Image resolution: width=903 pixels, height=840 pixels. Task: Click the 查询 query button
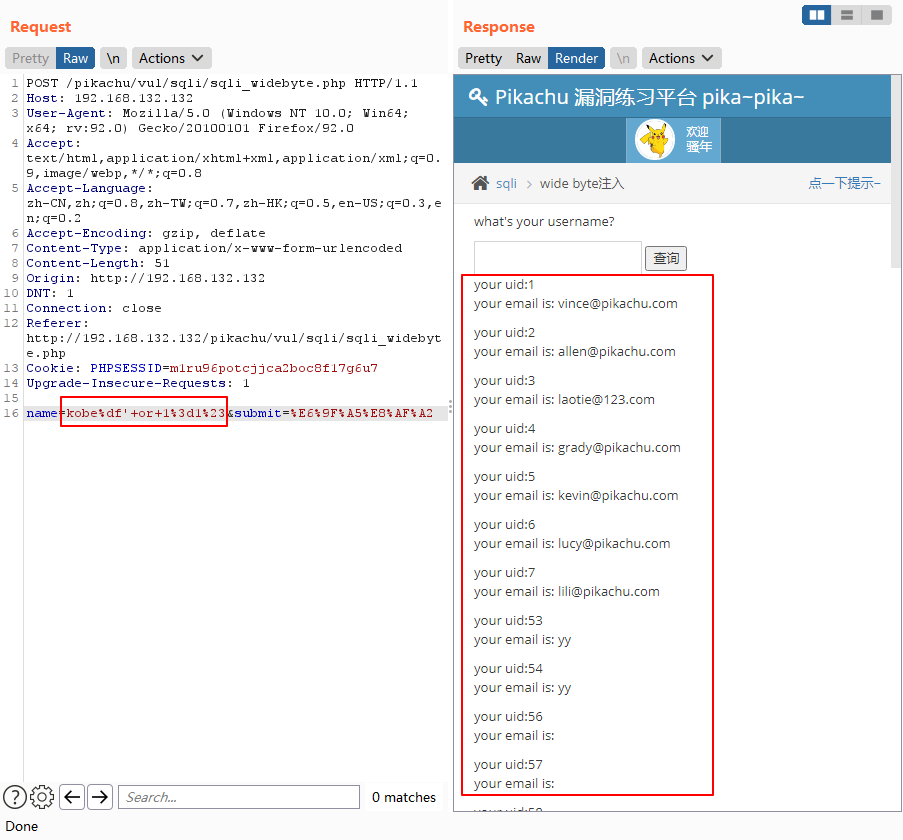tap(666, 258)
